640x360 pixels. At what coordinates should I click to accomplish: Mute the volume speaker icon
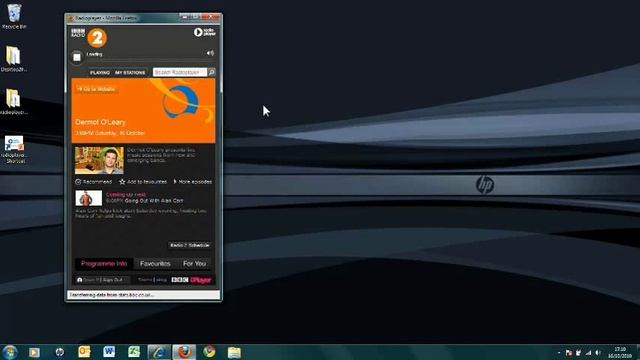tap(210, 53)
